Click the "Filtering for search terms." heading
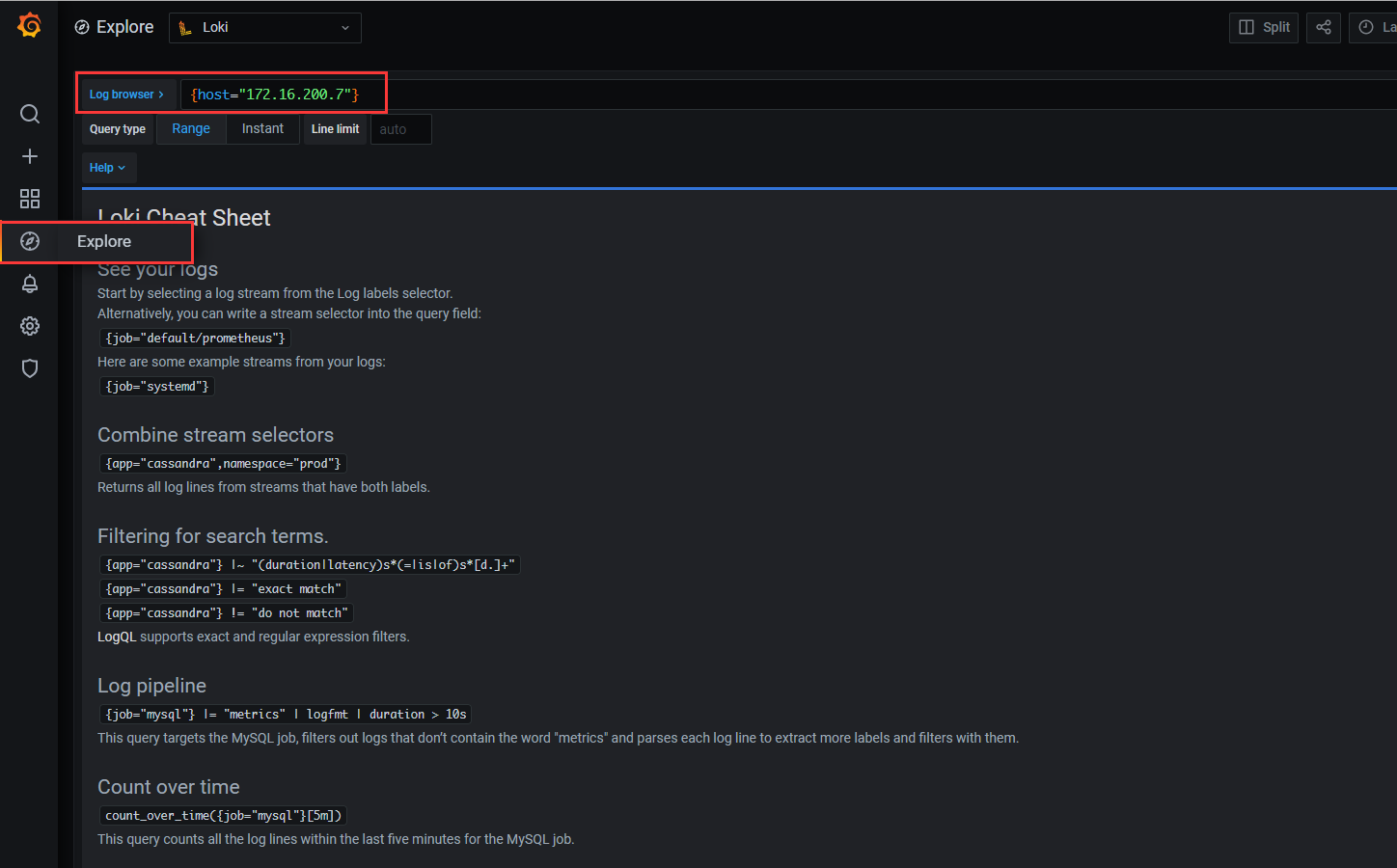Screen dimensions: 1397x868 click(212, 536)
